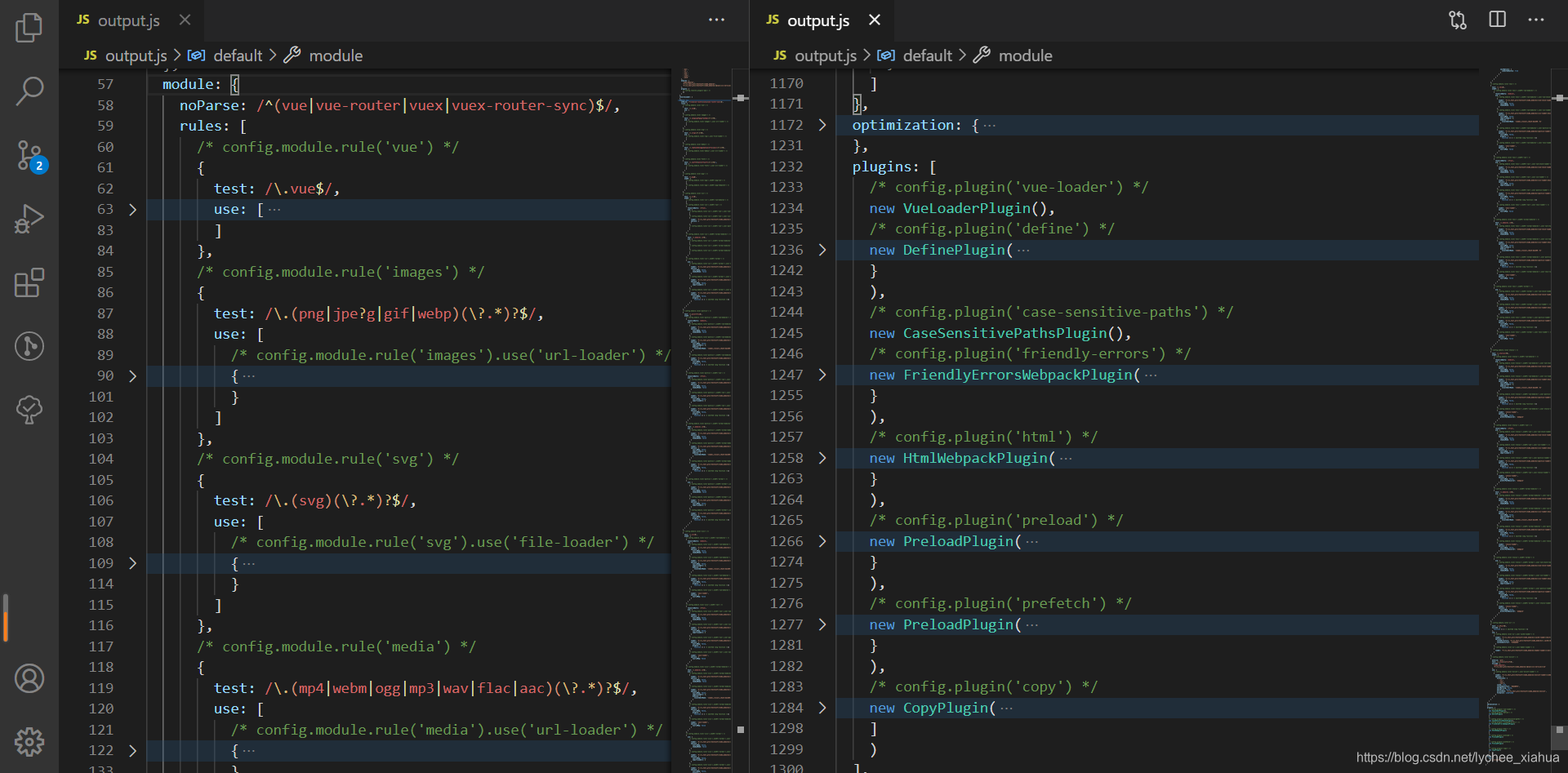Click 'new VueLoaderPlugin()' line

coord(962,208)
